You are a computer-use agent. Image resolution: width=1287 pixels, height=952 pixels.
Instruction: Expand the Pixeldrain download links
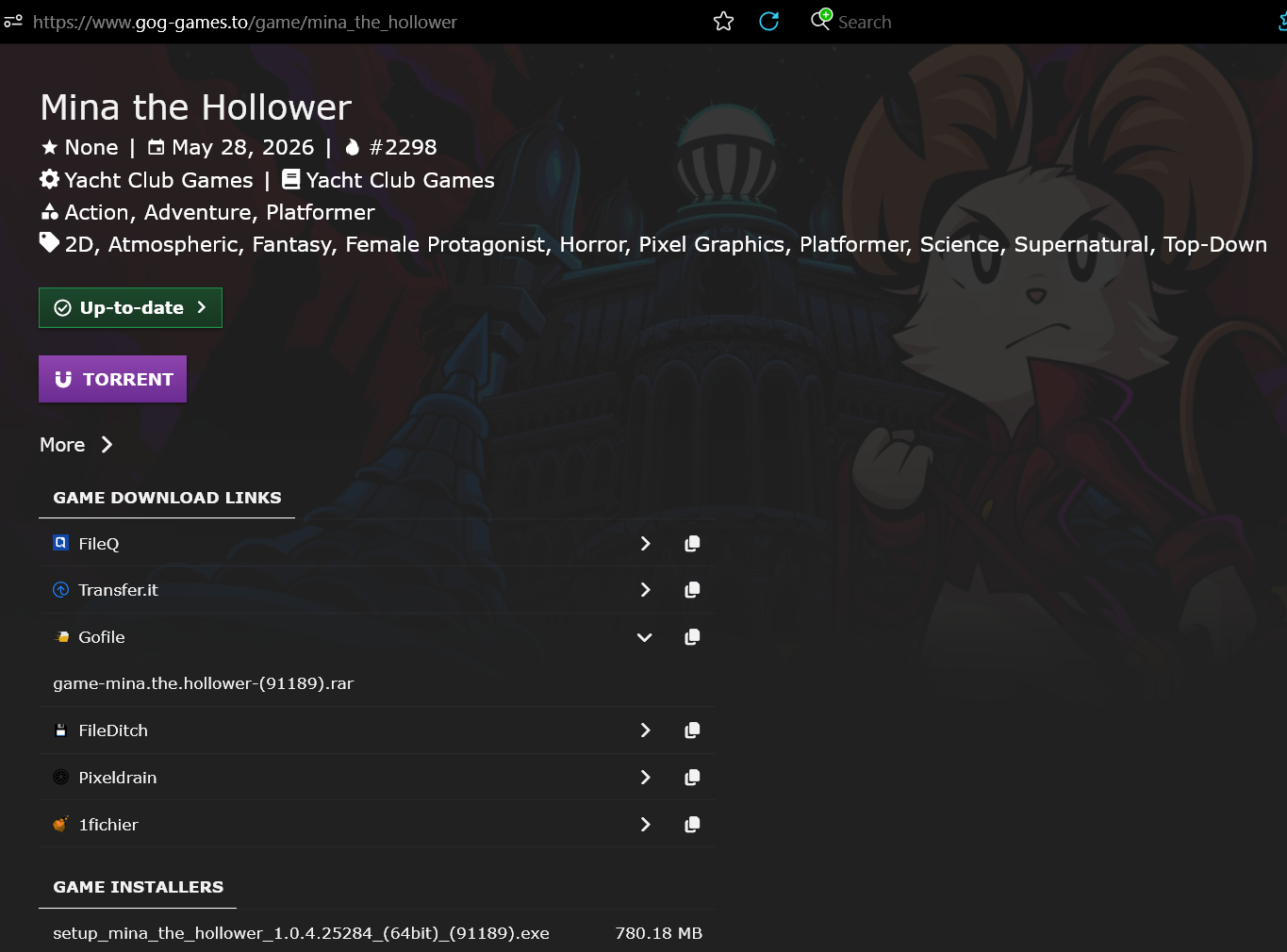pyautogui.click(x=645, y=778)
